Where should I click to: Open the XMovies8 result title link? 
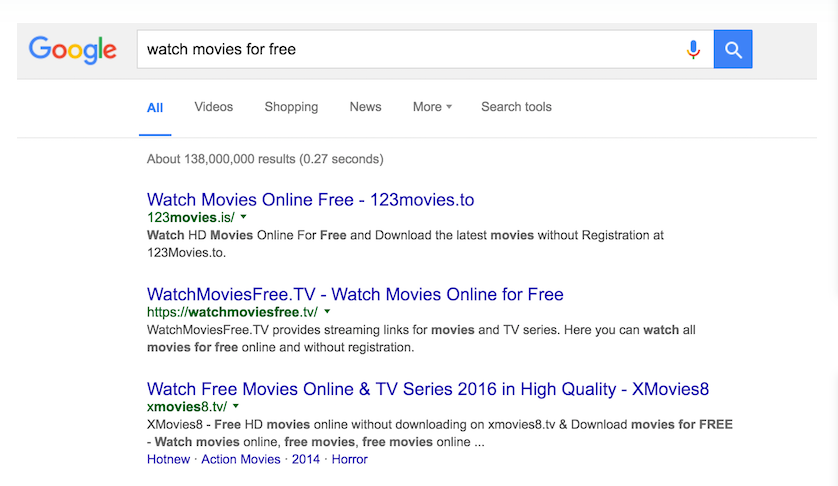(x=427, y=389)
